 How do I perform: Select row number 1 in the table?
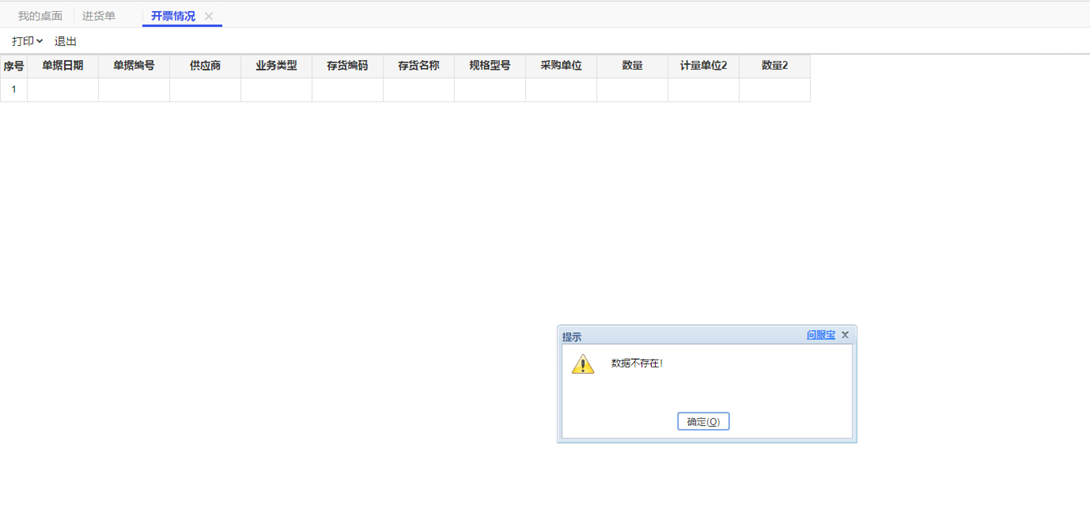[x=14, y=90]
